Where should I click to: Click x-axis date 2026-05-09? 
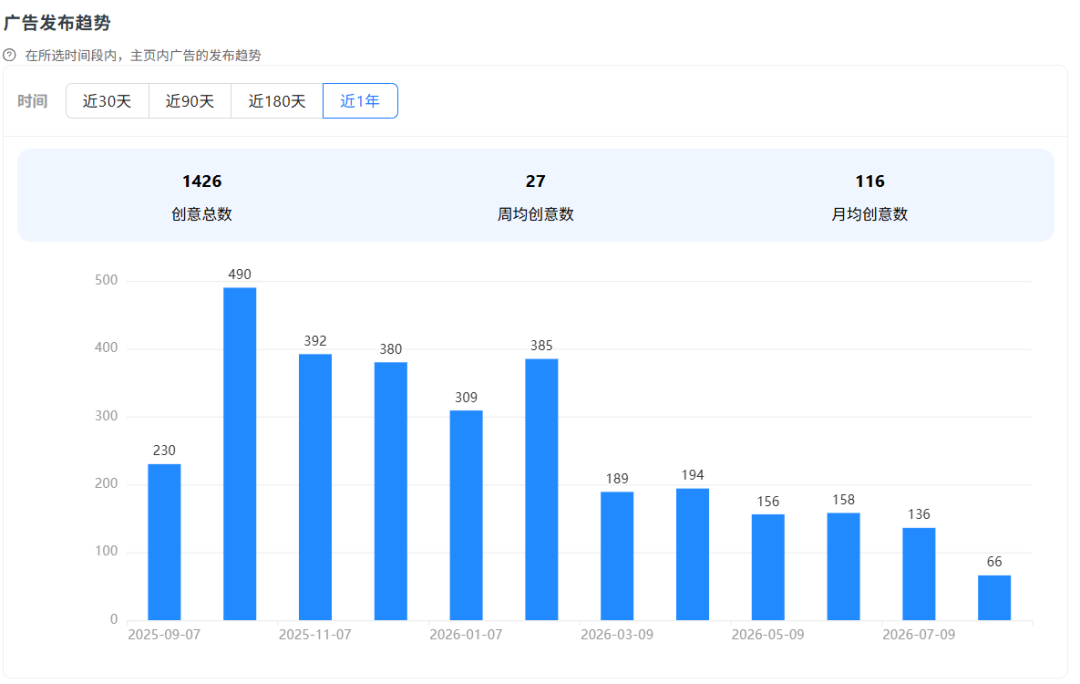(x=768, y=634)
